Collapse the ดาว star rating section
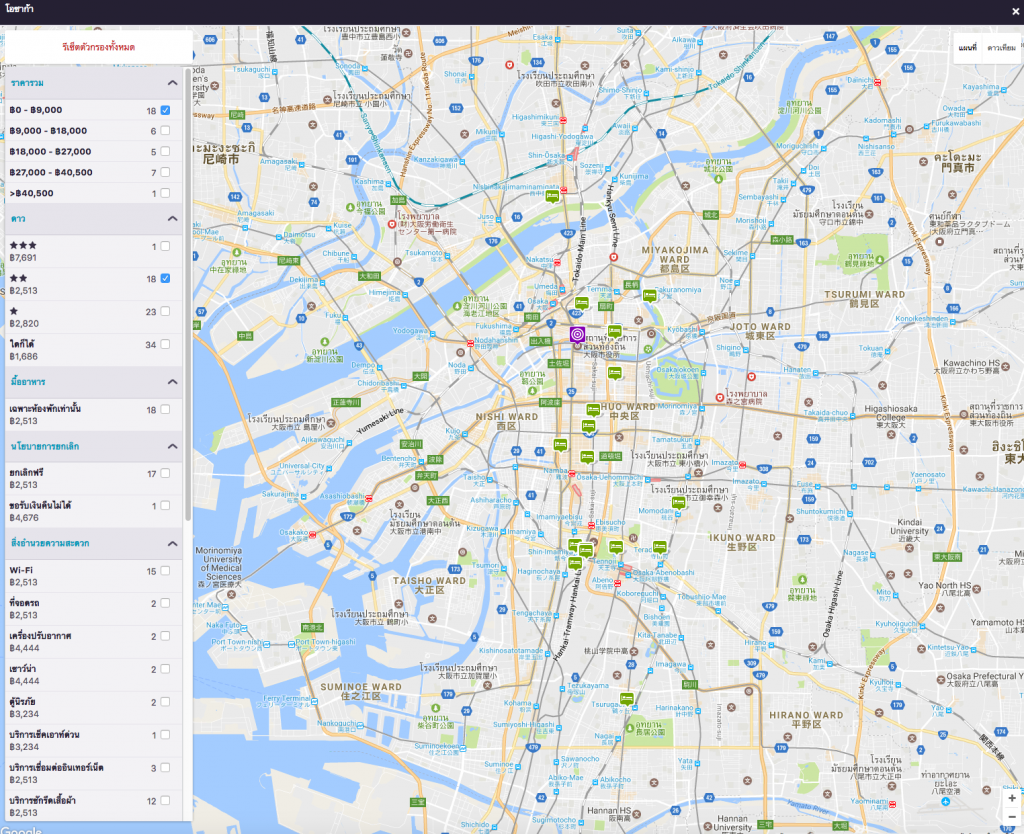The image size is (1024, 834). 172,218
